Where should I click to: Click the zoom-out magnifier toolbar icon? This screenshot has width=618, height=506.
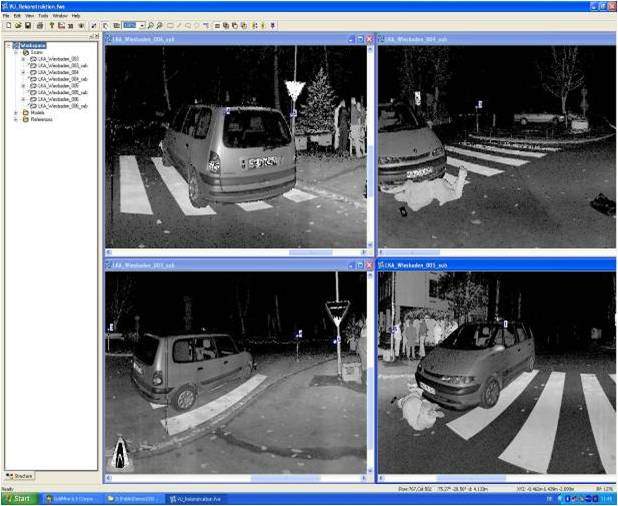click(160, 25)
